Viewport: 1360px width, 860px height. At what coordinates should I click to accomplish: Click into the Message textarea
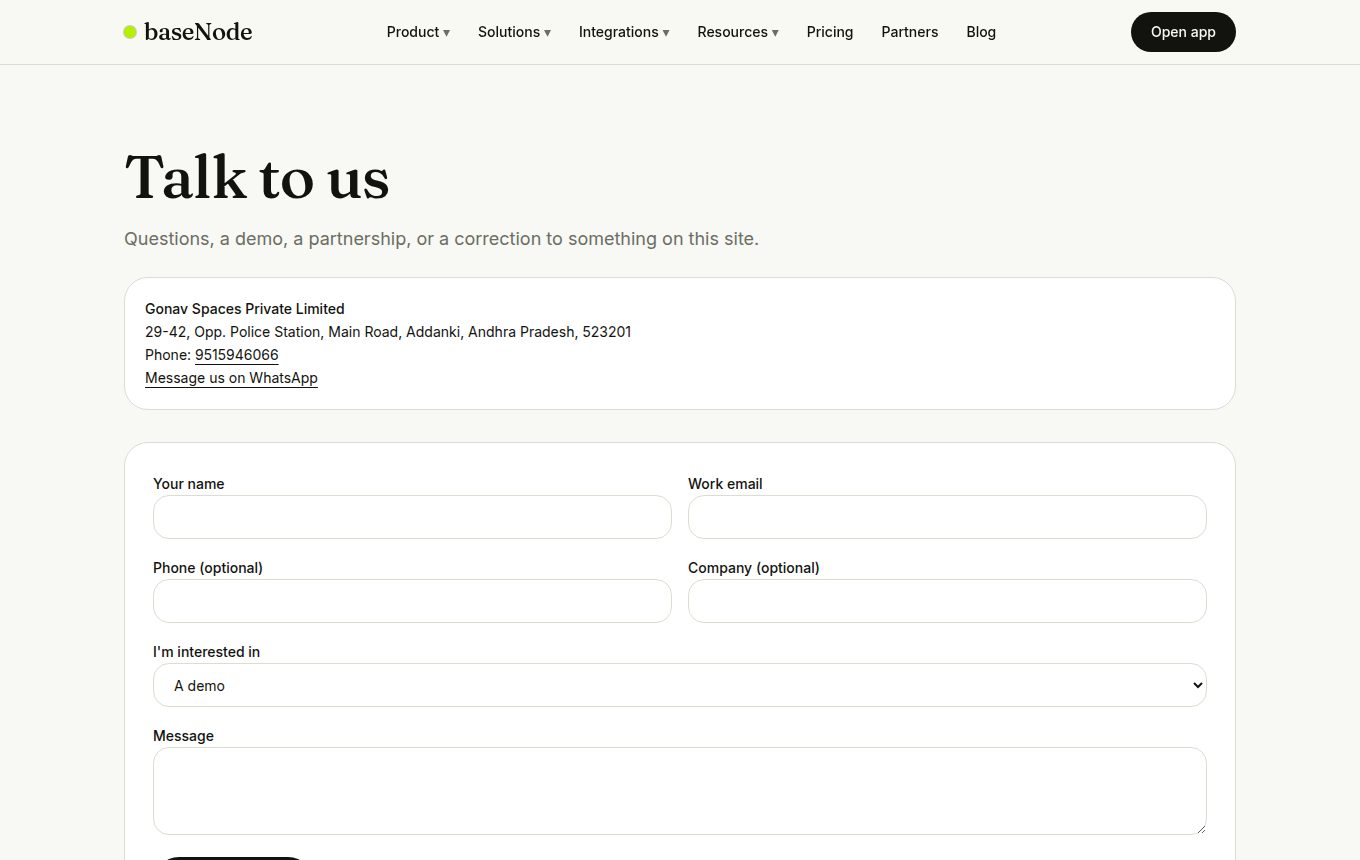click(x=680, y=791)
